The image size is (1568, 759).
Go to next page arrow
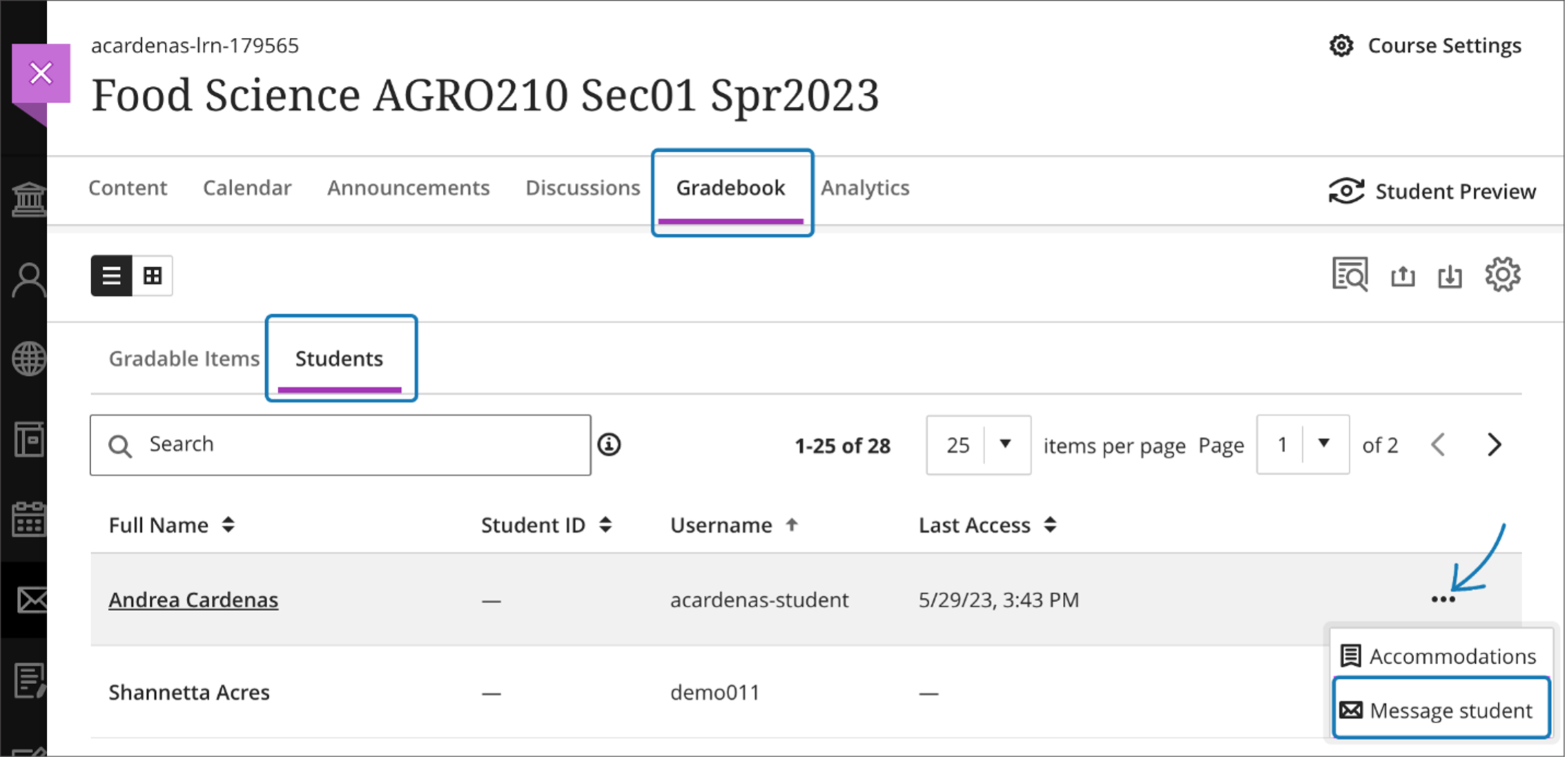pyautogui.click(x=1494, y=445)
